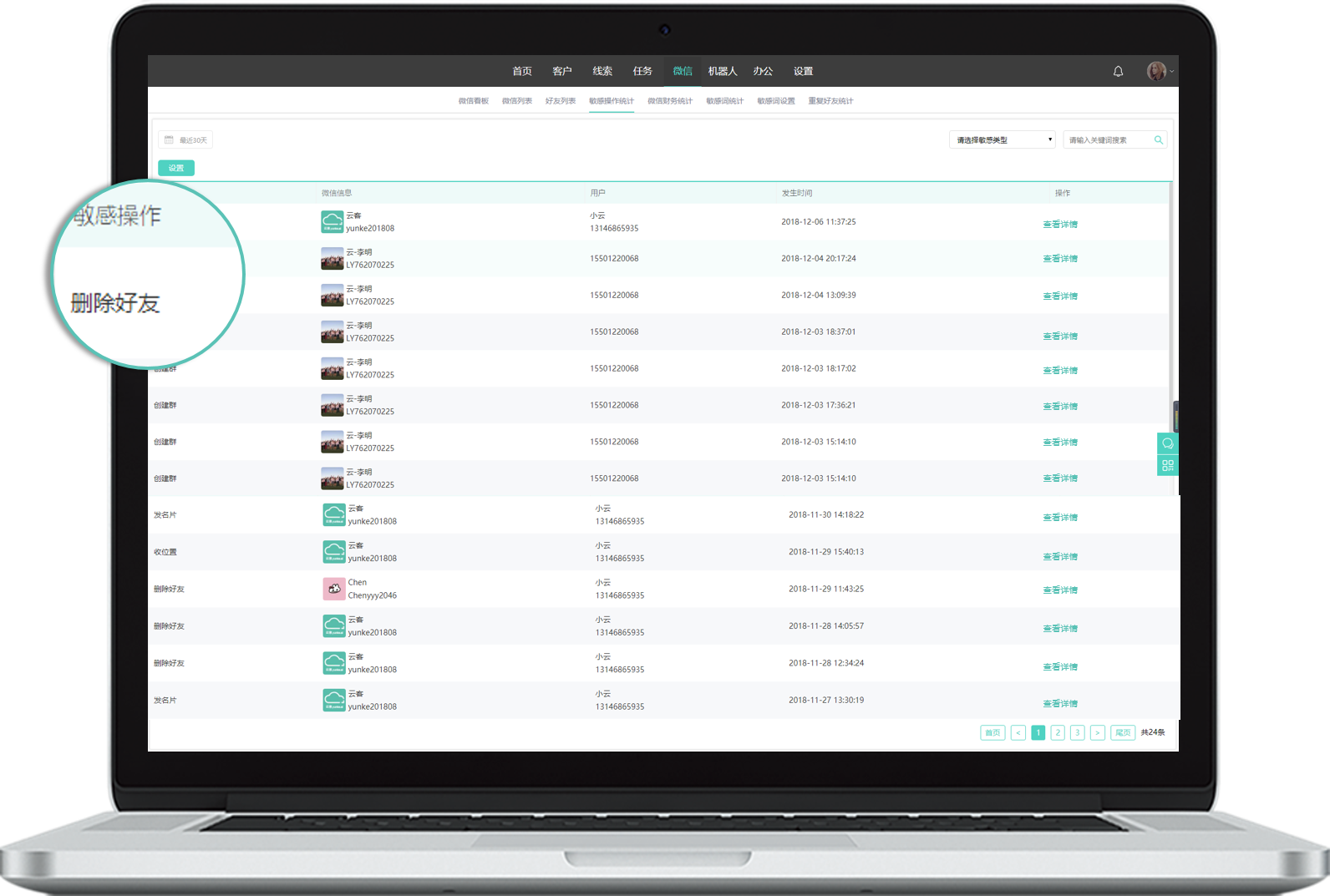Switch to the 敏感词统计 tab
This screenshot has width=1330, height=896.
[724, 101]
